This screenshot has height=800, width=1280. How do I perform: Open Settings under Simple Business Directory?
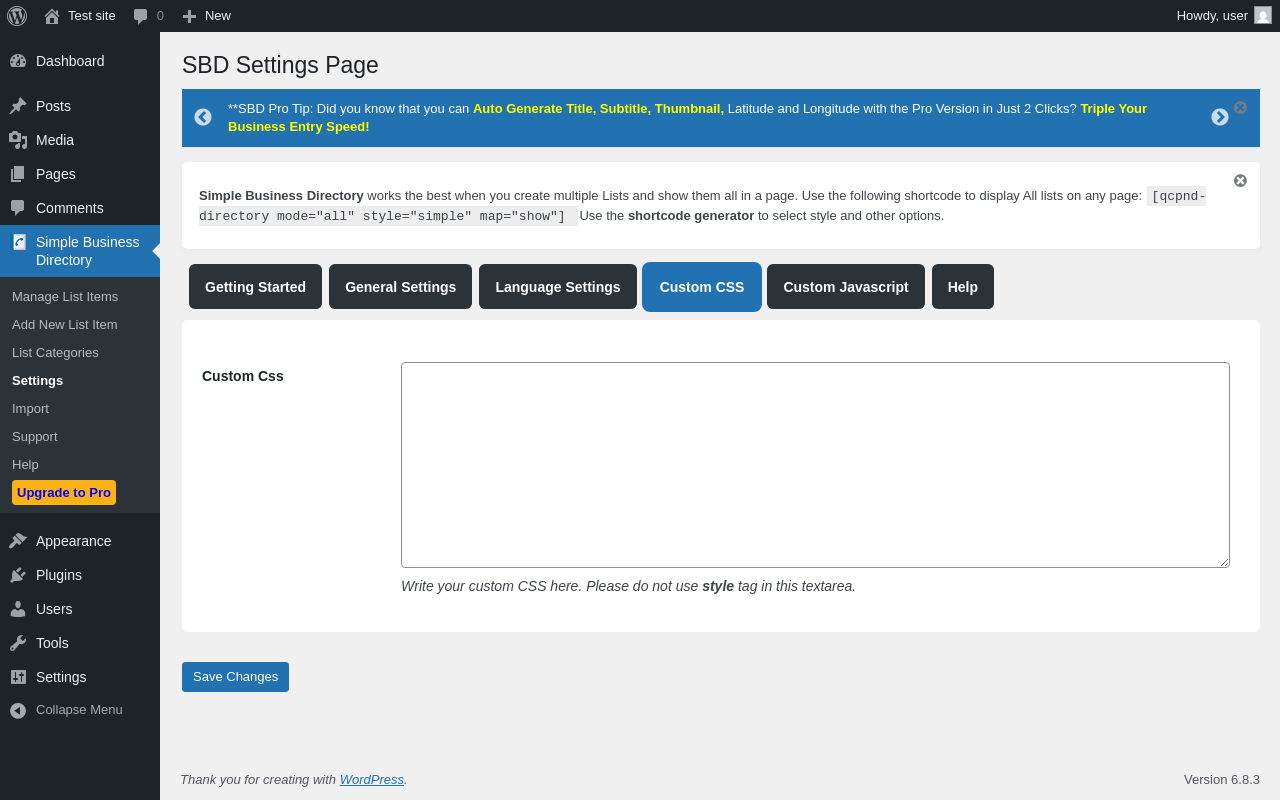pos(37,381)
